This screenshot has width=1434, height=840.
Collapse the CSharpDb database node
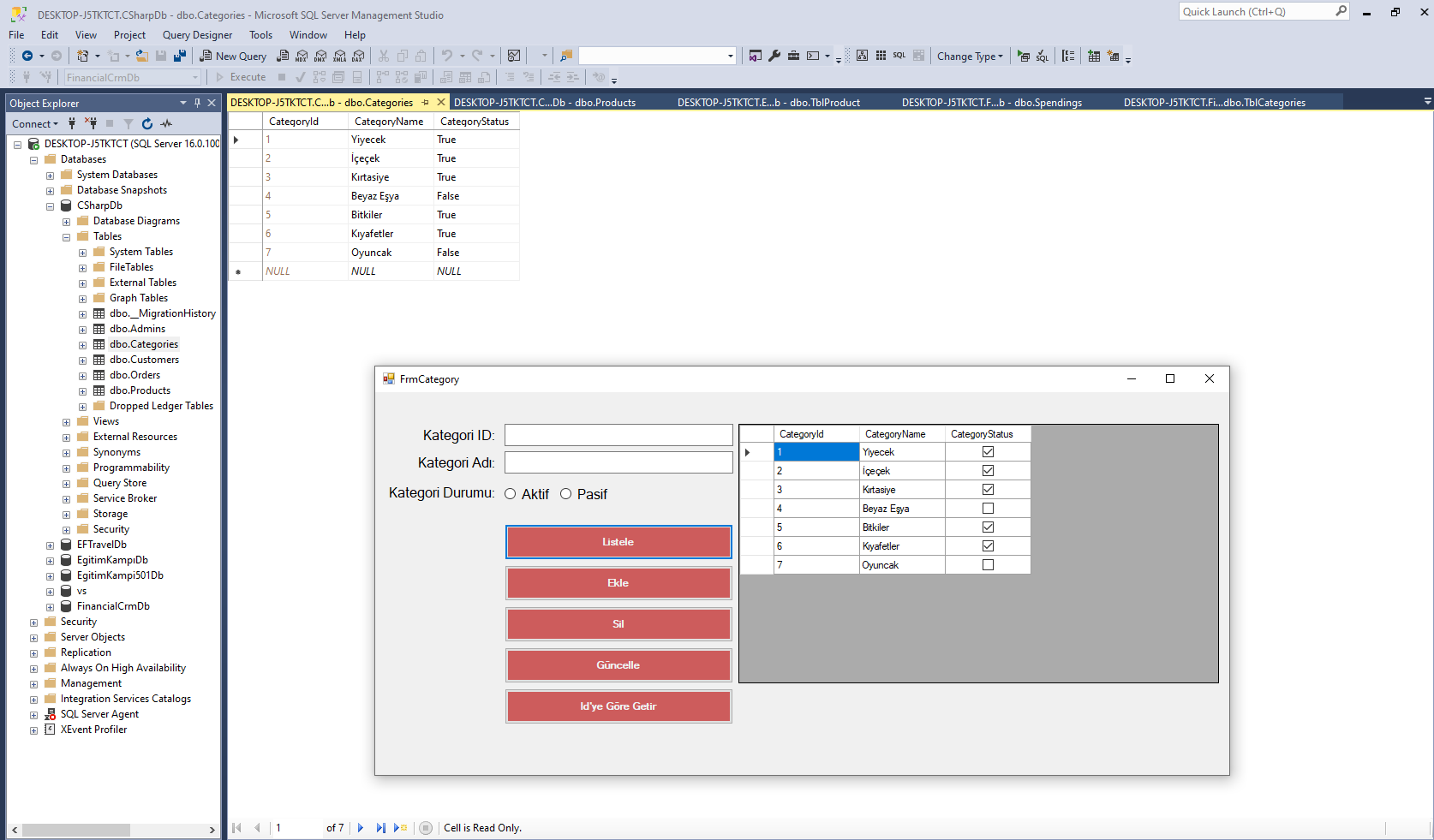tap(50, 206)
